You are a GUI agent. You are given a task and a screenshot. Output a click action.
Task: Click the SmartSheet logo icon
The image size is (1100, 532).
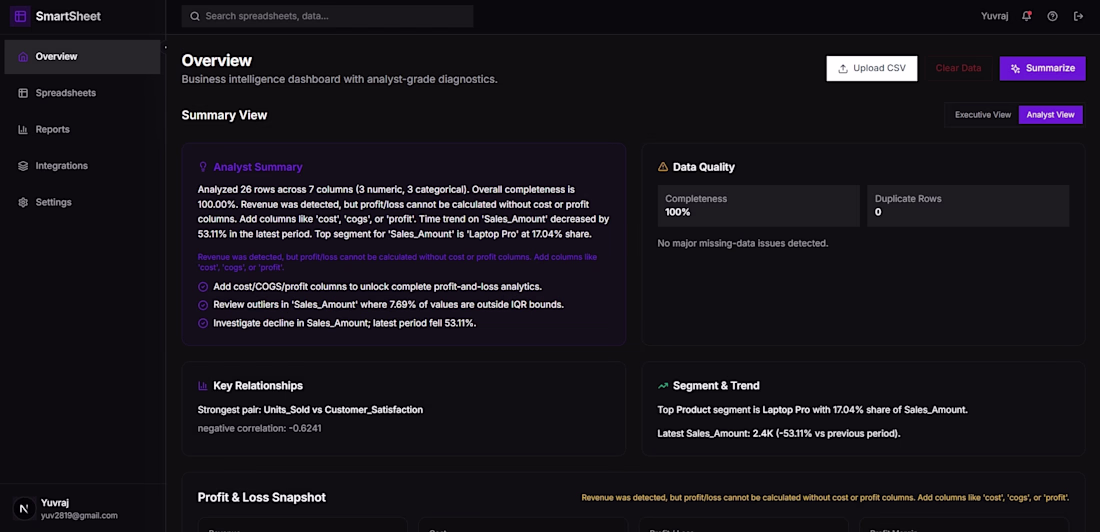(20, 16)
